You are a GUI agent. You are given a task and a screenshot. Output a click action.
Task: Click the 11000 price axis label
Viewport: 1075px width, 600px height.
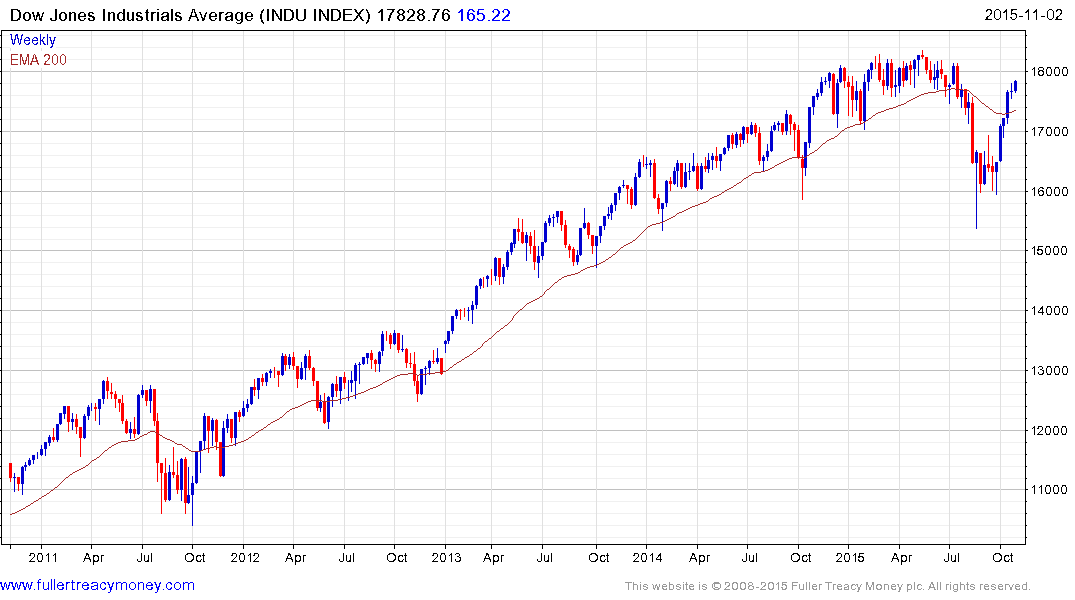click(x=1050, y=490)
